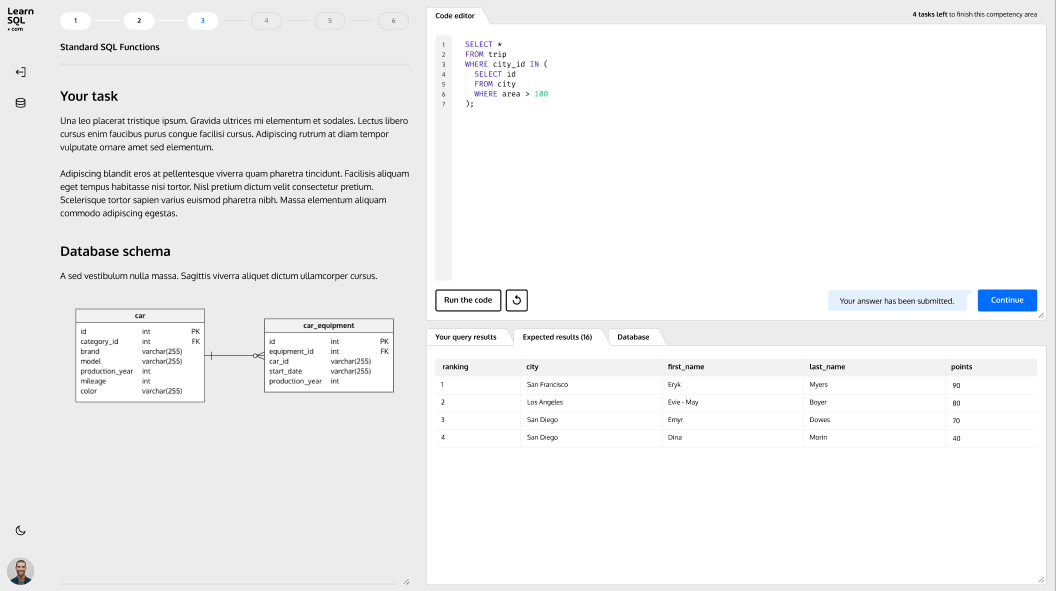
Task: Click the Myers last name cell
Action: (818, 385)
